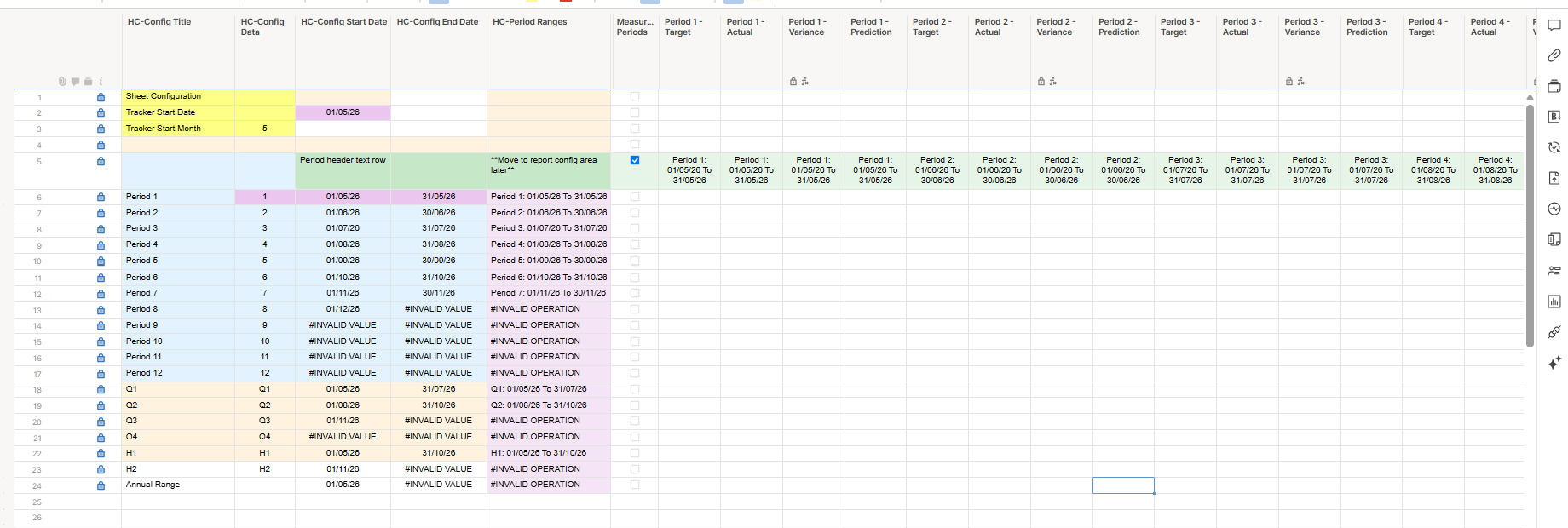
Task: Open the Attachments paperclip panel icon
Action: (1554, 55)
